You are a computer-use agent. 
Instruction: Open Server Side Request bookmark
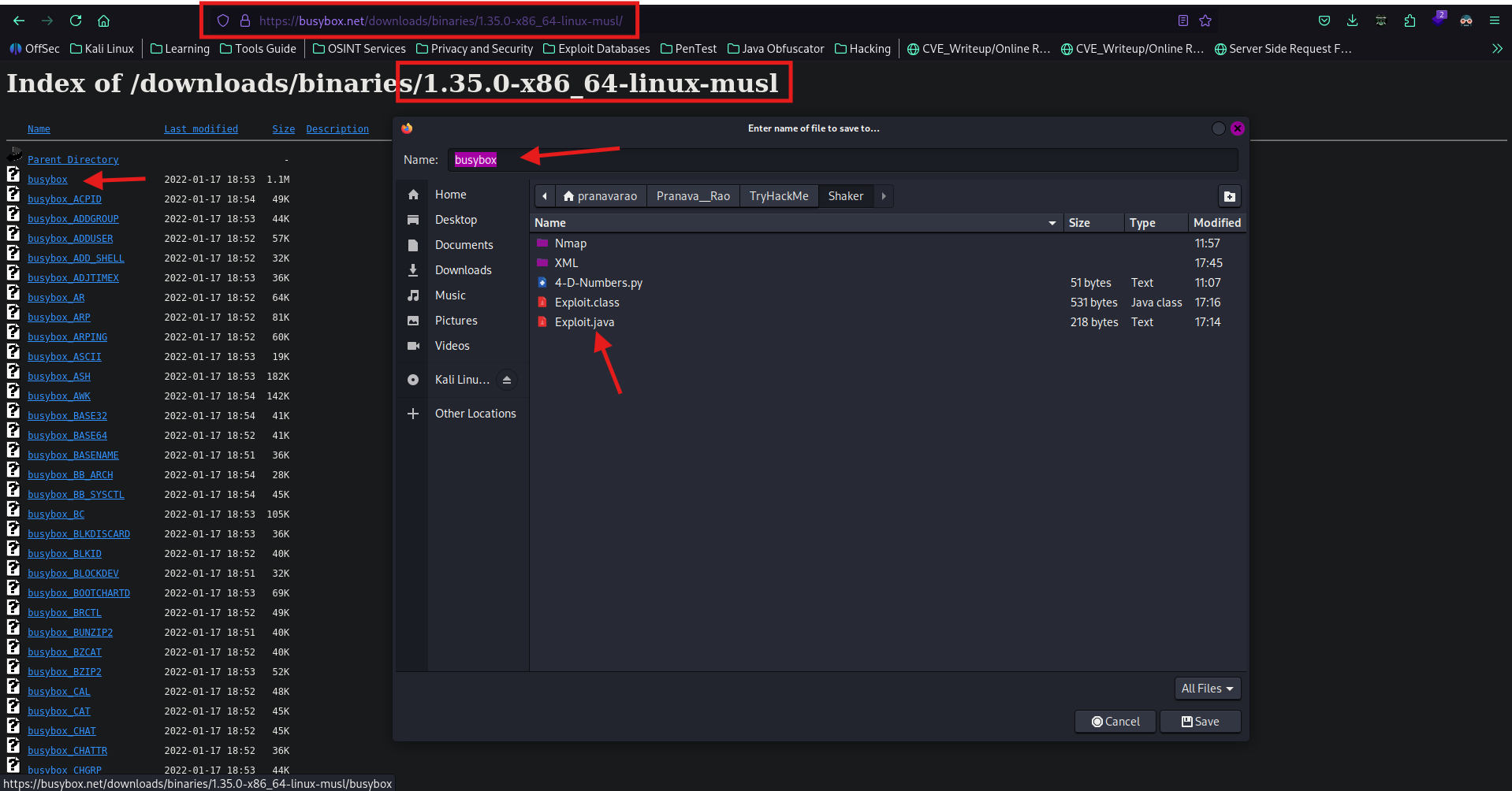coord(1283,49)
